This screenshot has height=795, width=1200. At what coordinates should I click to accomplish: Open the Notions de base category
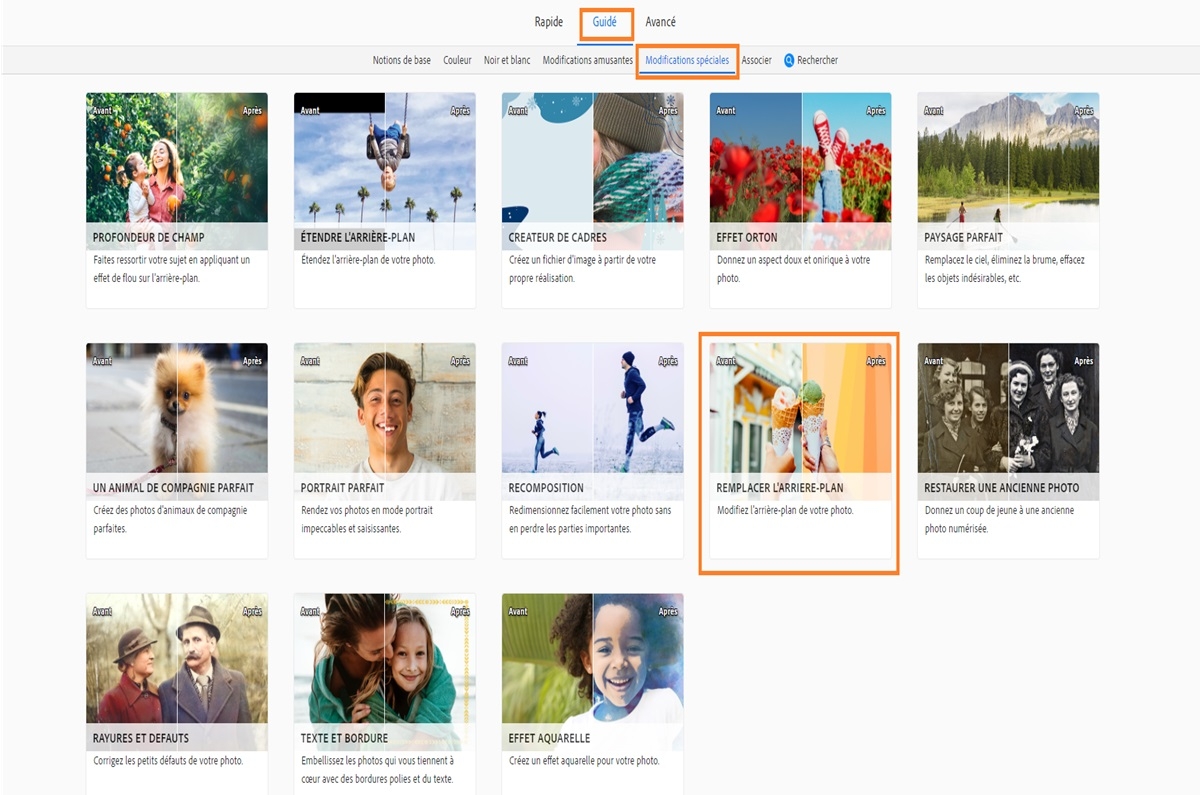click(x=402, y=60)
